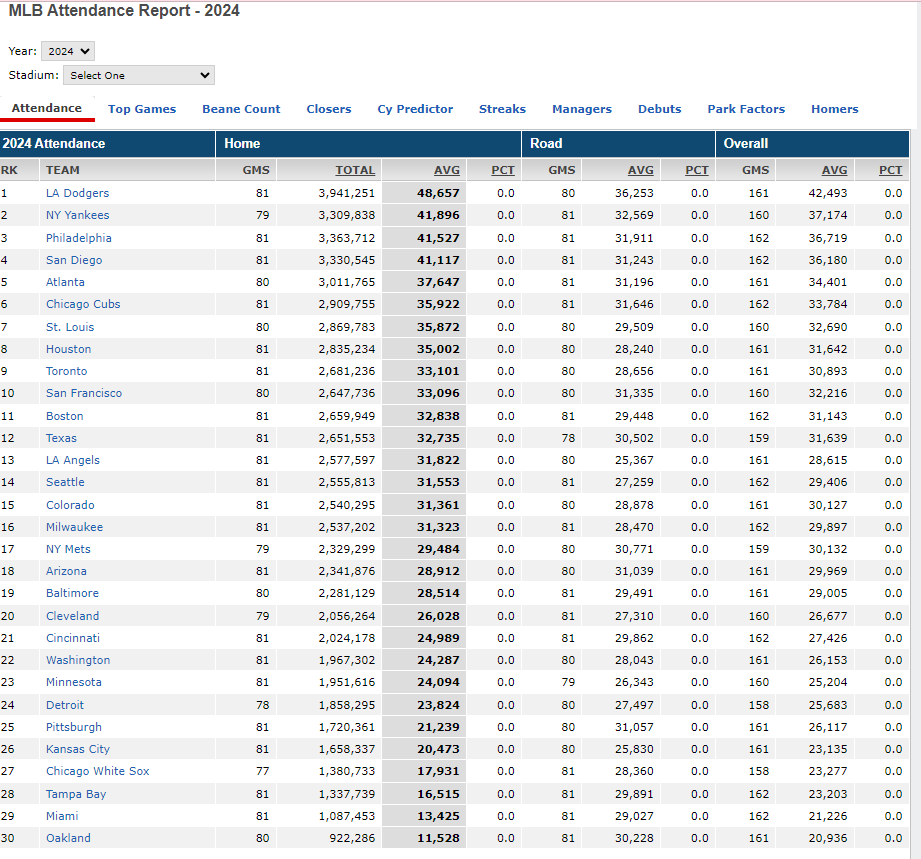Open the San Francisco team link

[84, 393]
